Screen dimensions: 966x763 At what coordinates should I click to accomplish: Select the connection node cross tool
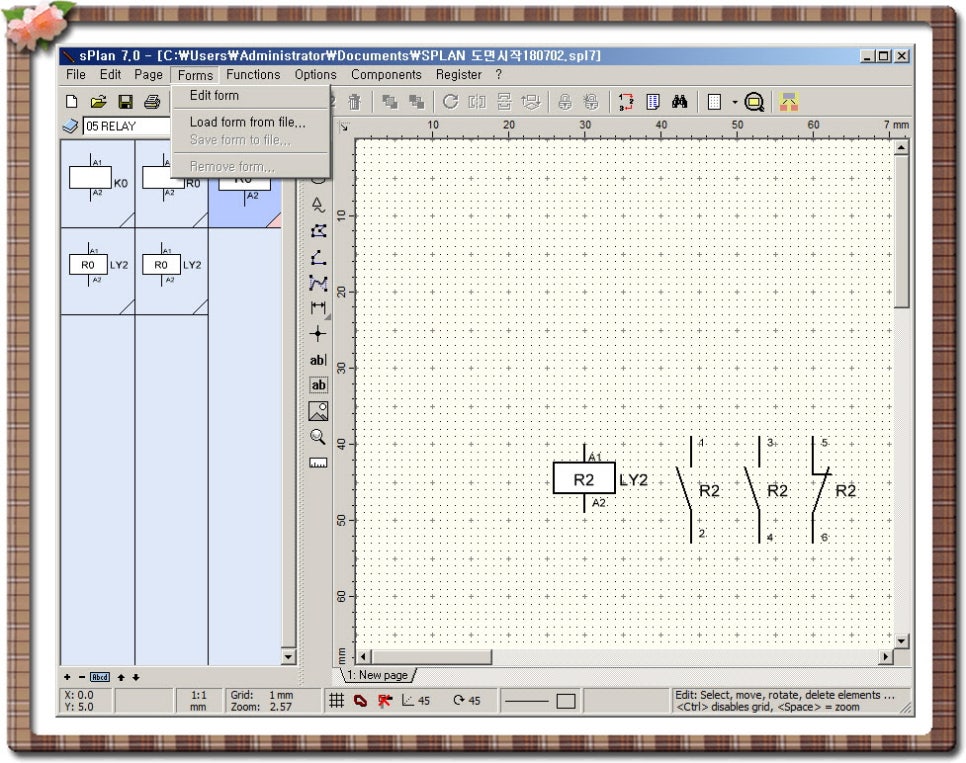[318, 334]
